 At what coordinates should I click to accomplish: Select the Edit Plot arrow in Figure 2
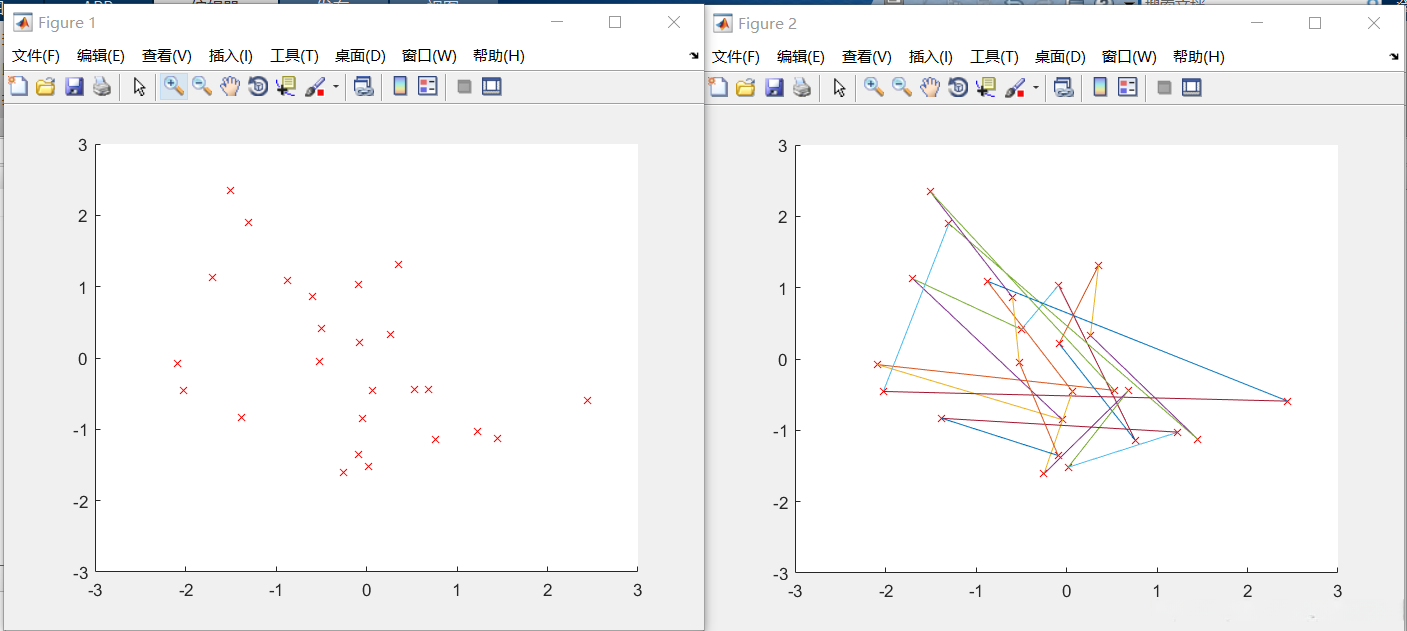click(x=840, y=88)
